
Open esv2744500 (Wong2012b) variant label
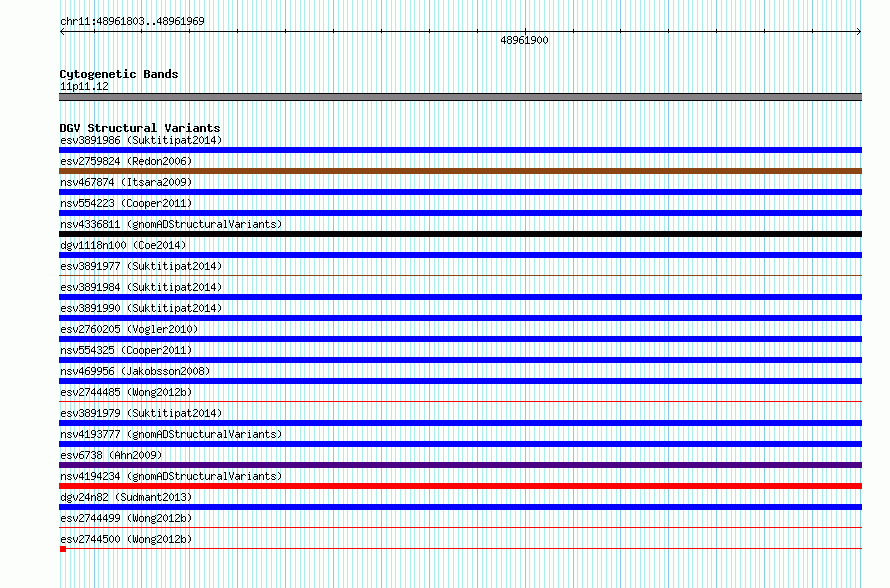pyautogui.click(x=126, y=539)
